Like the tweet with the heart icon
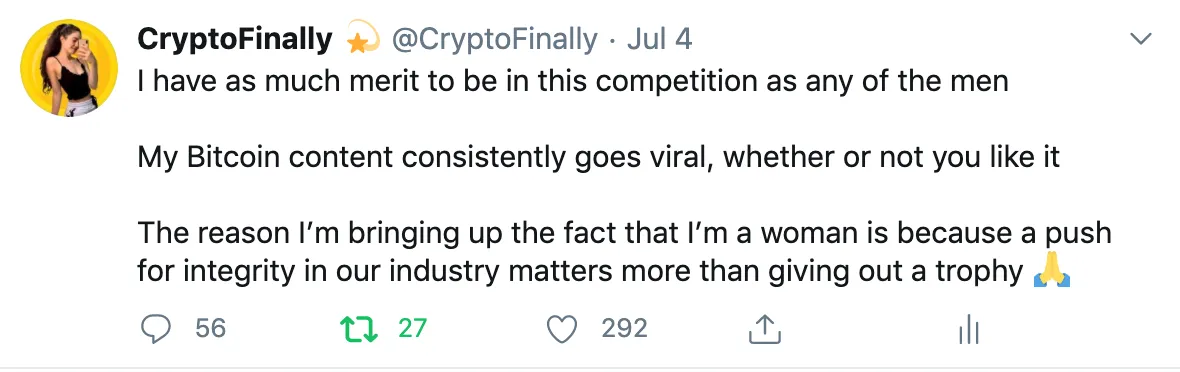This screenshot has height=372, width=1180. click(561, 329)
